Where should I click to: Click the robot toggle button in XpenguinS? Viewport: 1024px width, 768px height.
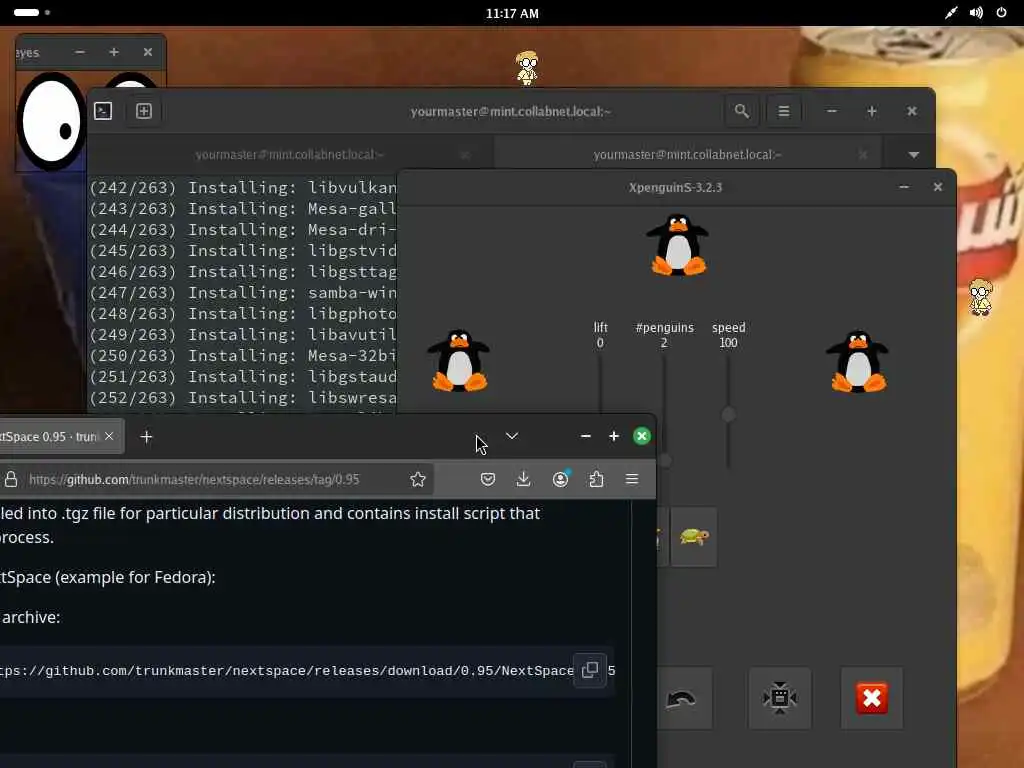(780, 698)
